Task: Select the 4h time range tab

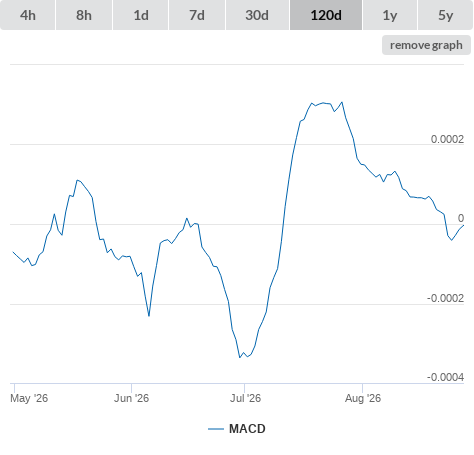Action: (28, 15)
